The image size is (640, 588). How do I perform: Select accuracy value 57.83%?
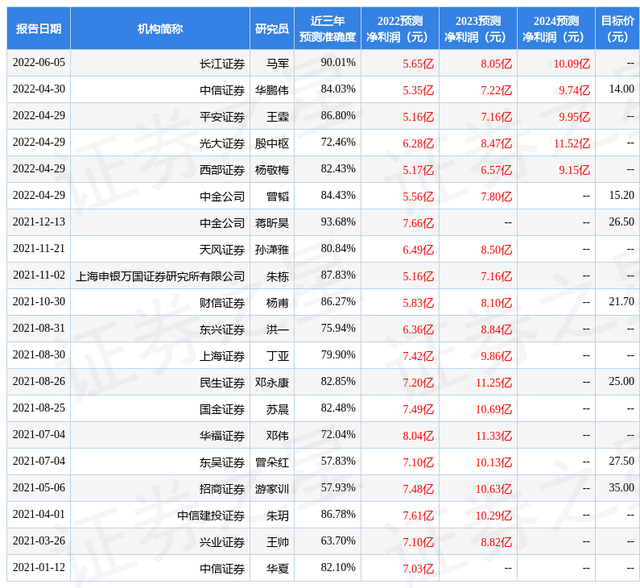pos(338,461)
